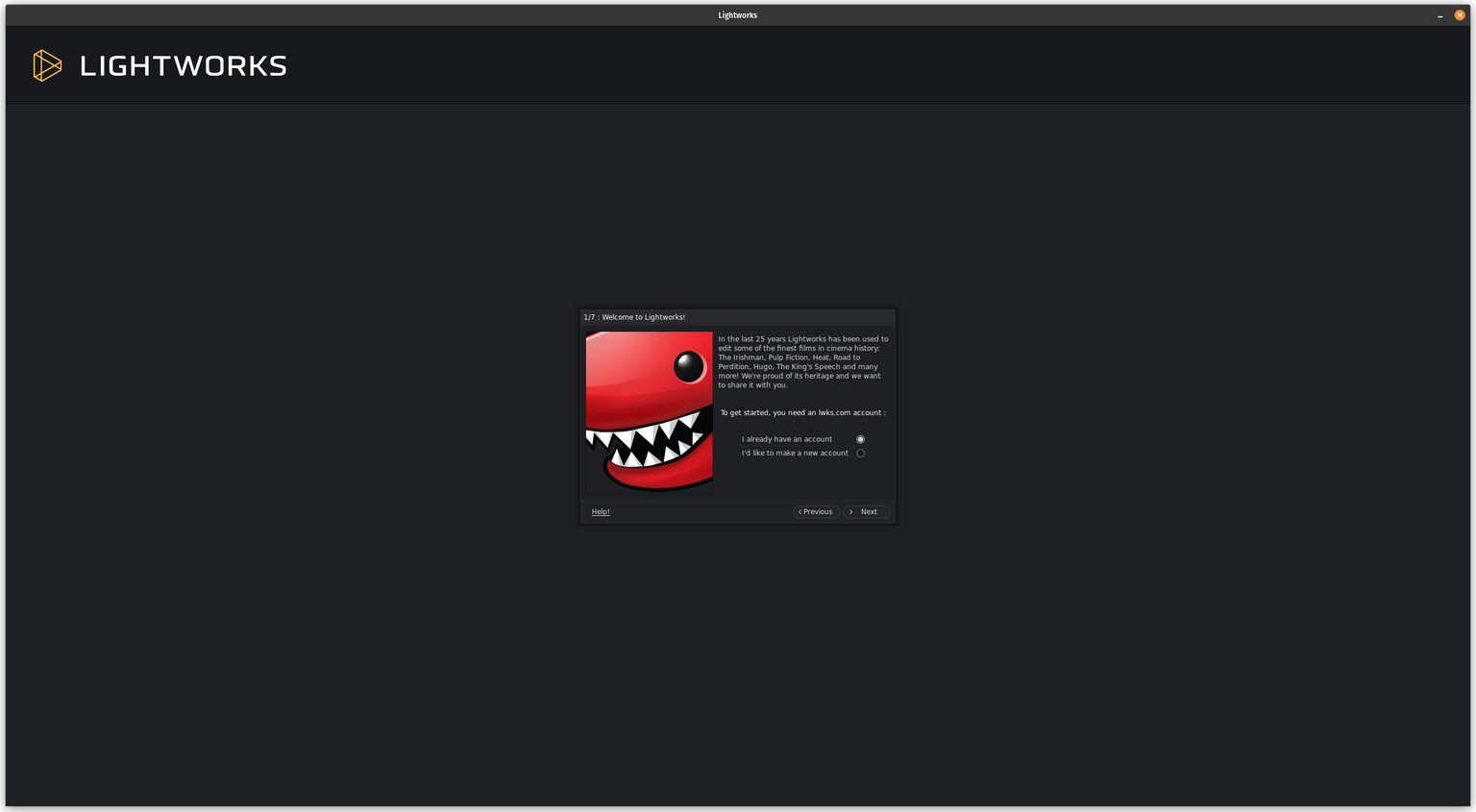The image size is (1476, 812).
Task: Click the right chevron inside the Next button
Action: pyautogui.click(x=849, y=511)
